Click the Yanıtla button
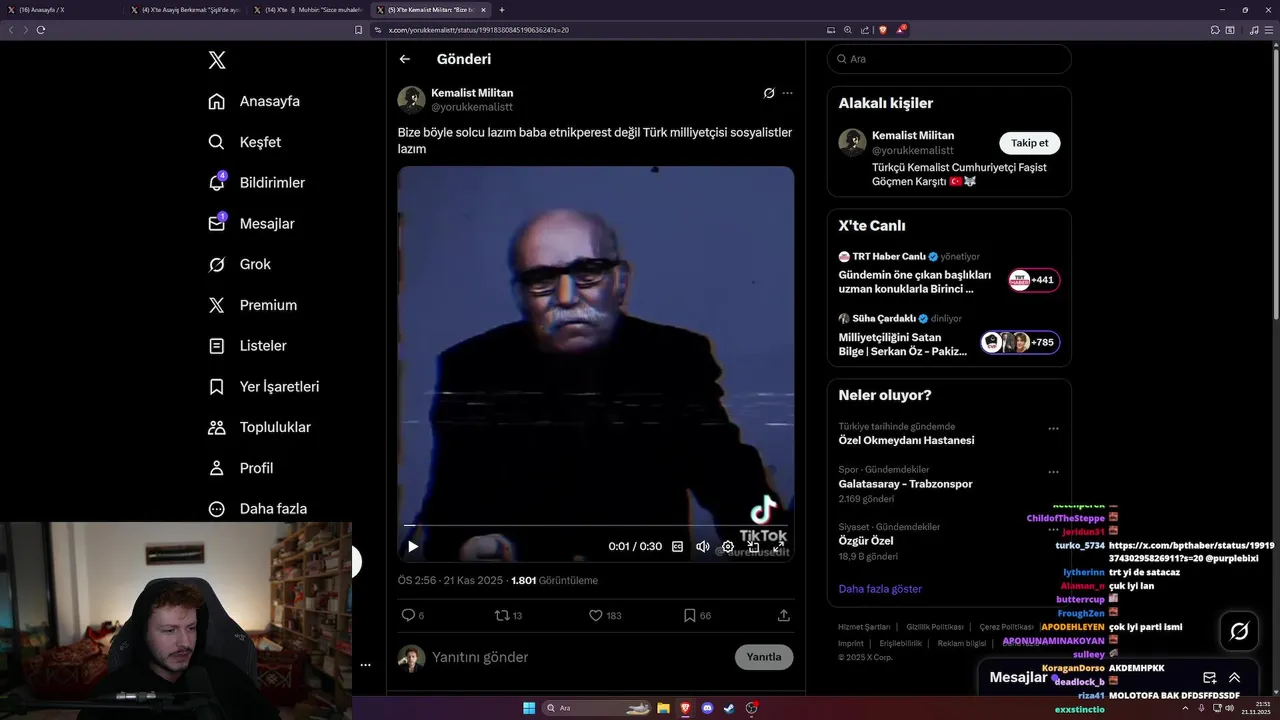Viewport: 1280px width, 720px height. coord(764,657)
